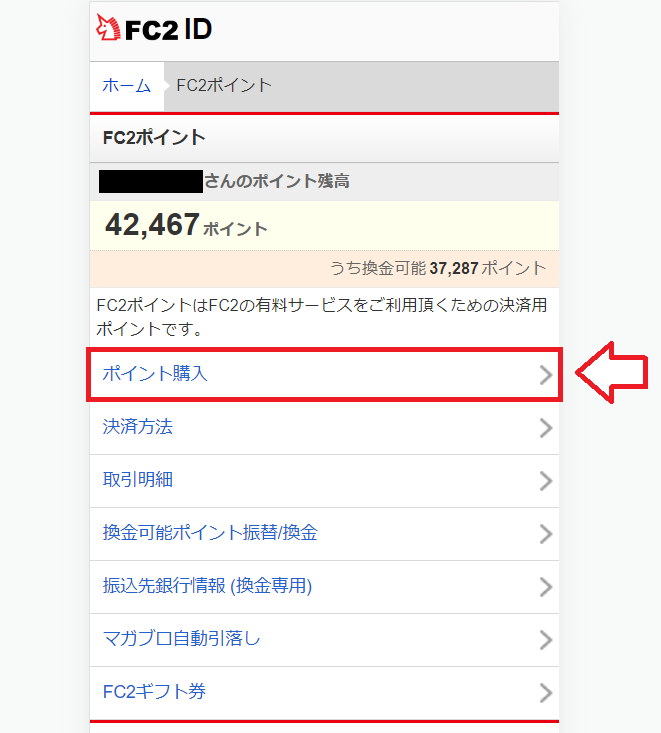Click the FC2 ID logo
Viewport: 661px width, 733px height.
tap(154, 28)
